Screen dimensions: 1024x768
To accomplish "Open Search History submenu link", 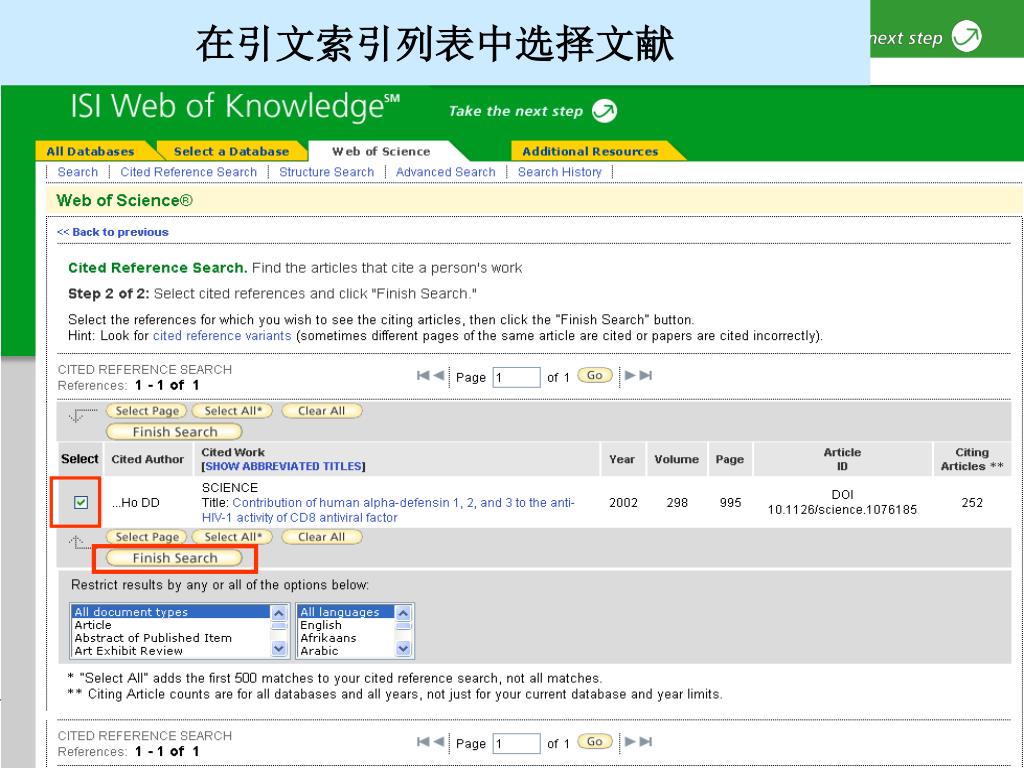I will [x=560, y=172].
